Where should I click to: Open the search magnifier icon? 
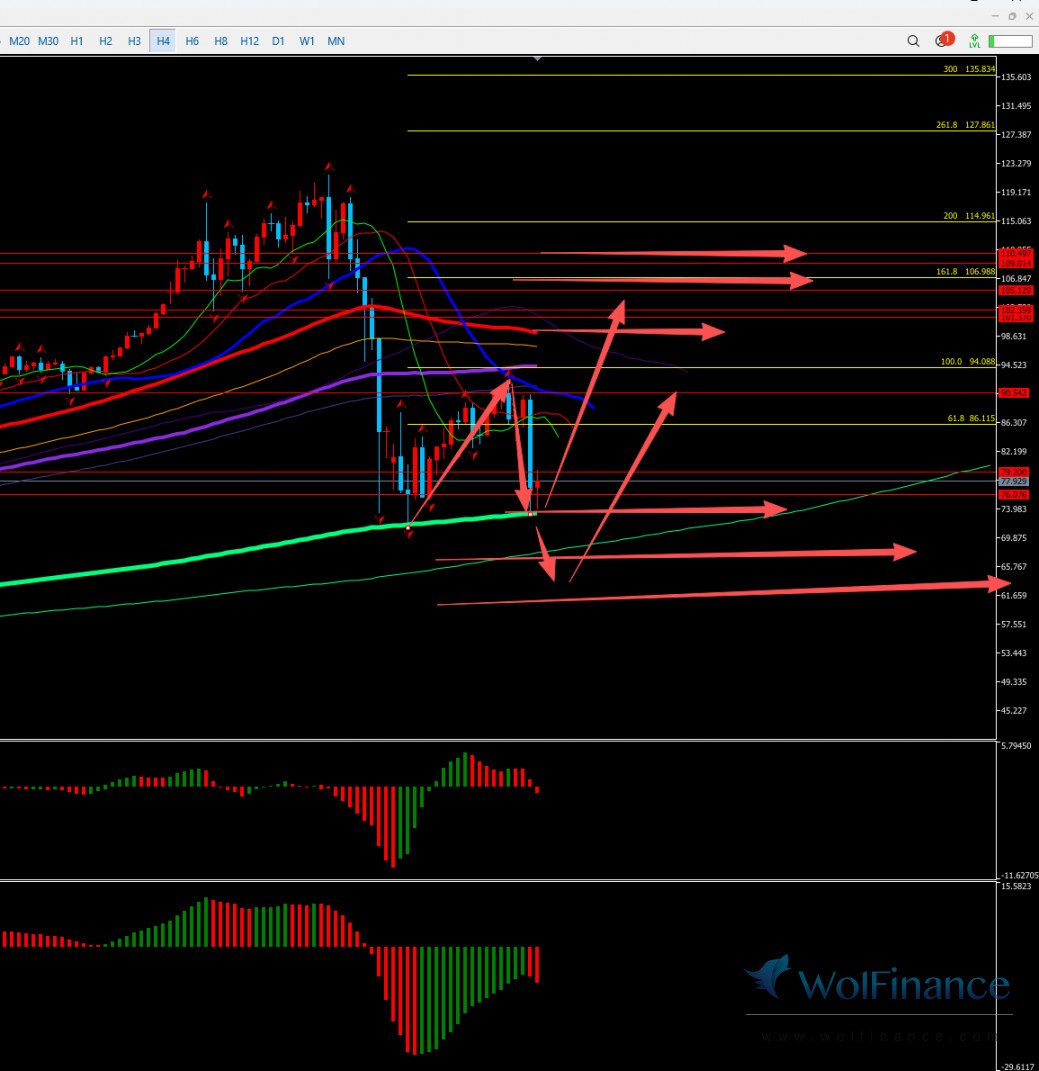(x=913, y=41)
